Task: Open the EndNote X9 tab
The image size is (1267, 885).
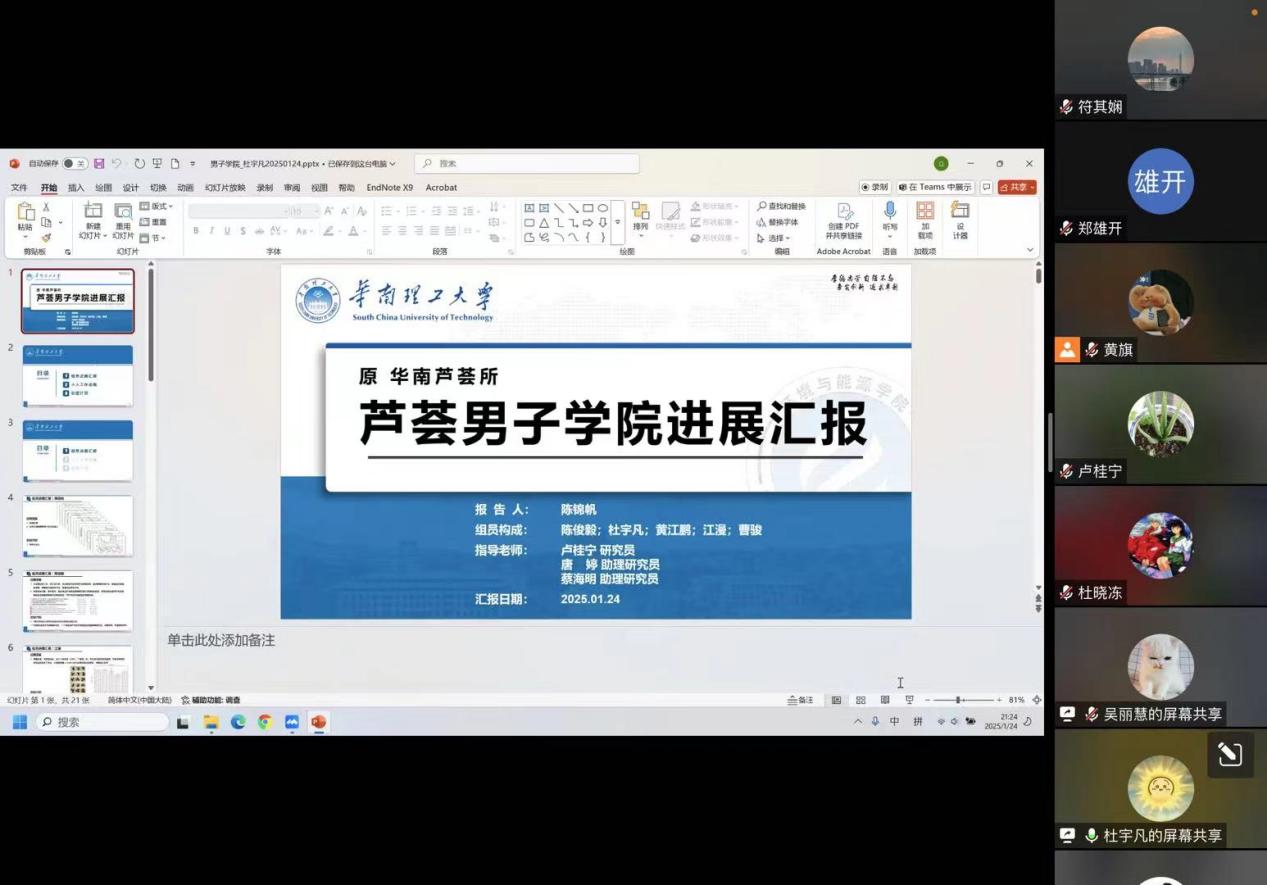Action: [x=389, y=188]
